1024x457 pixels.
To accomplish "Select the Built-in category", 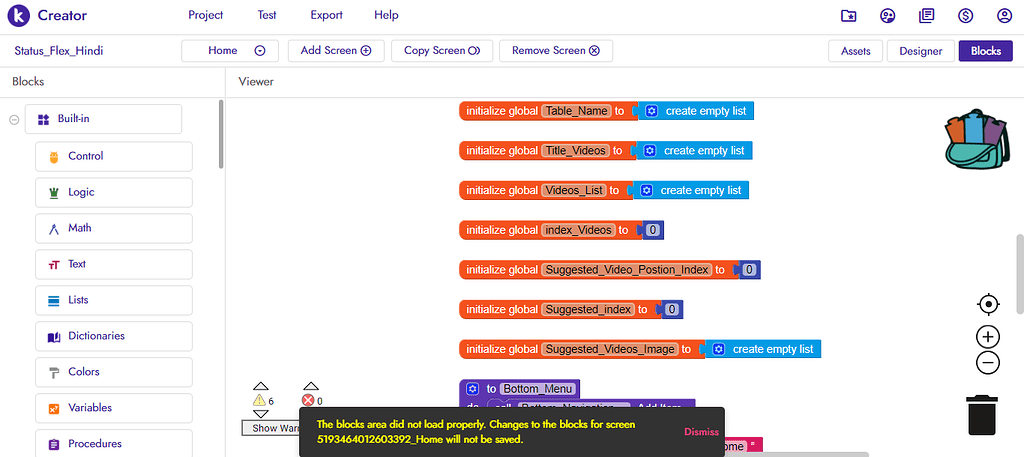I will 103,119.
